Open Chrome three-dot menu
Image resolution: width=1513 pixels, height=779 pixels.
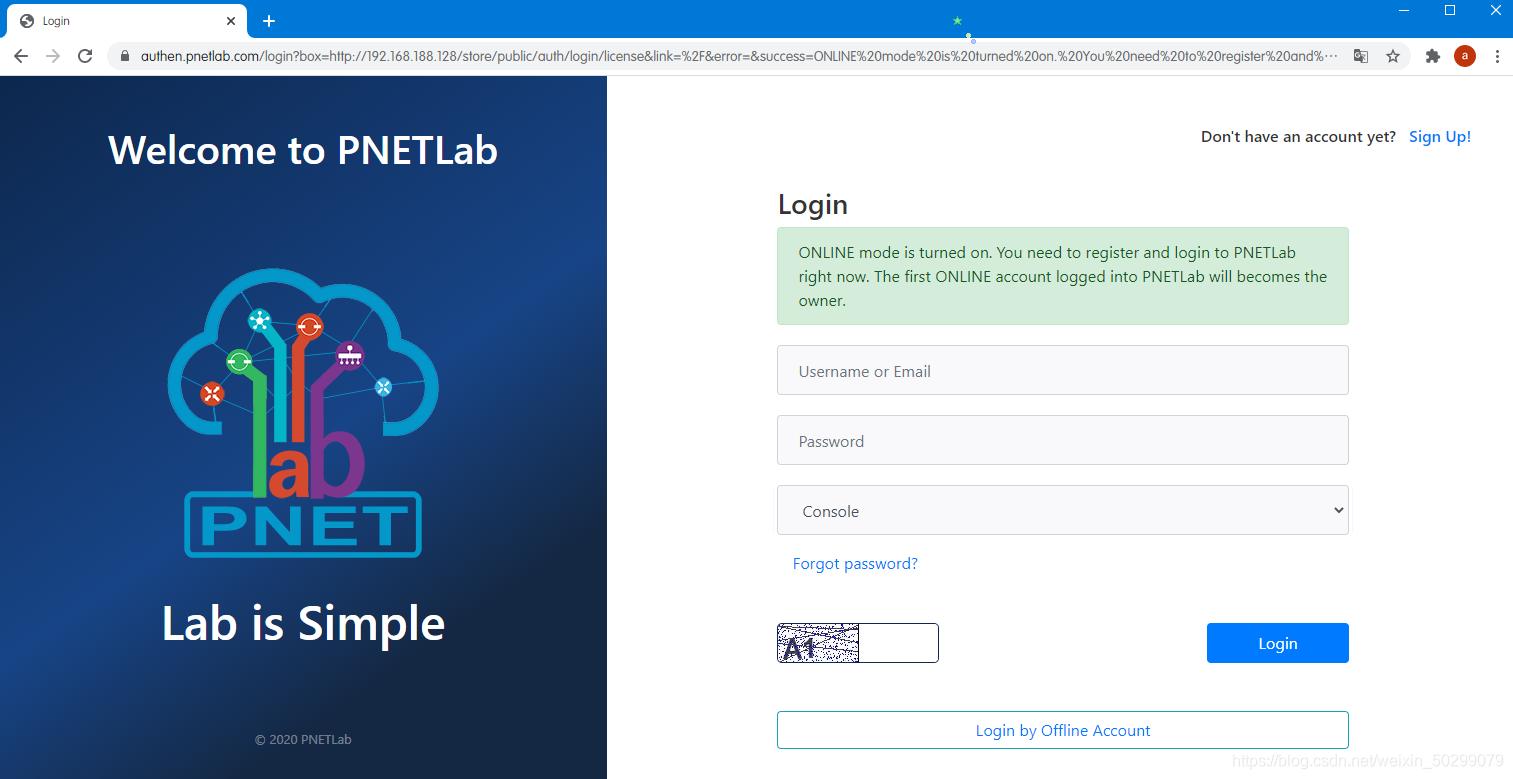point(1497,56)
